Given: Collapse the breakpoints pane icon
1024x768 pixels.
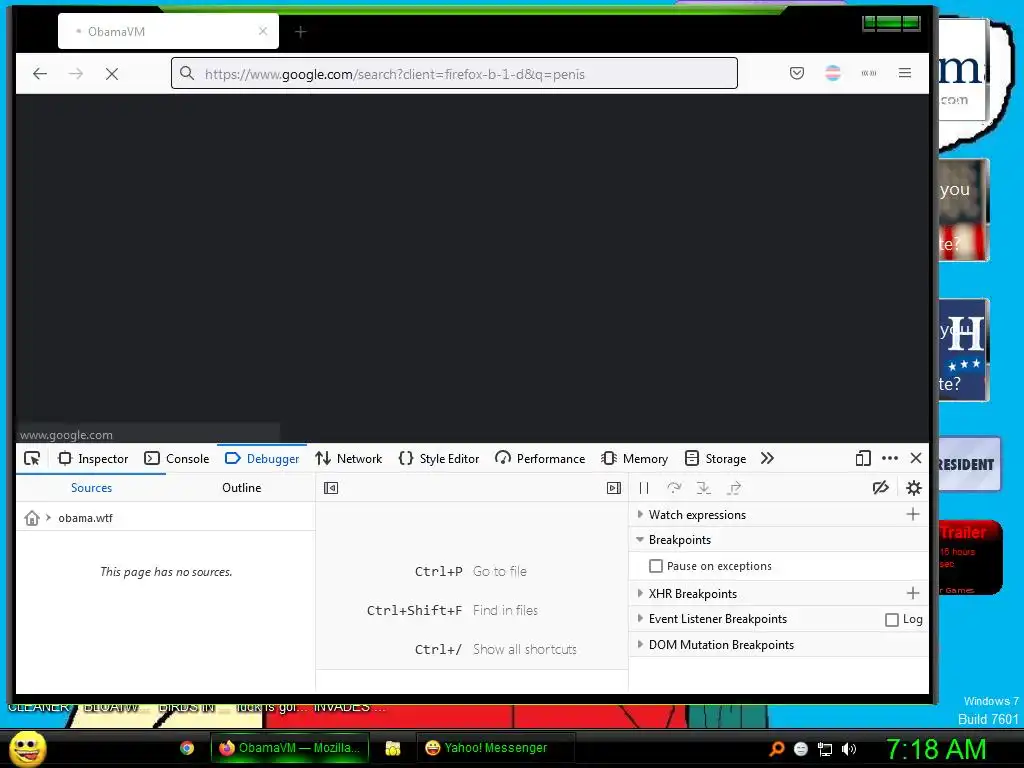Looking at the screenshot, I should point(614,488).
